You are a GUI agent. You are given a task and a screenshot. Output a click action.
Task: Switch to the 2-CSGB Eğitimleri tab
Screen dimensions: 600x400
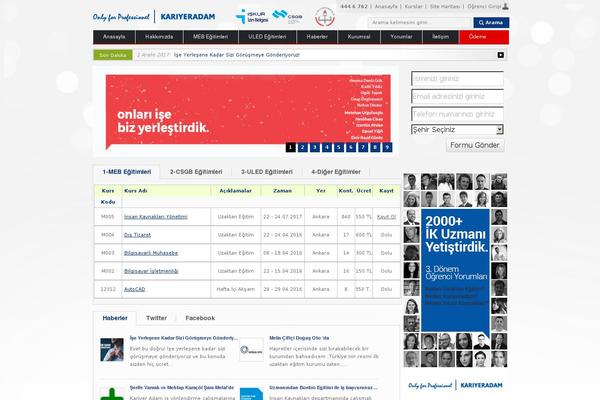click(x=196, y=172)
